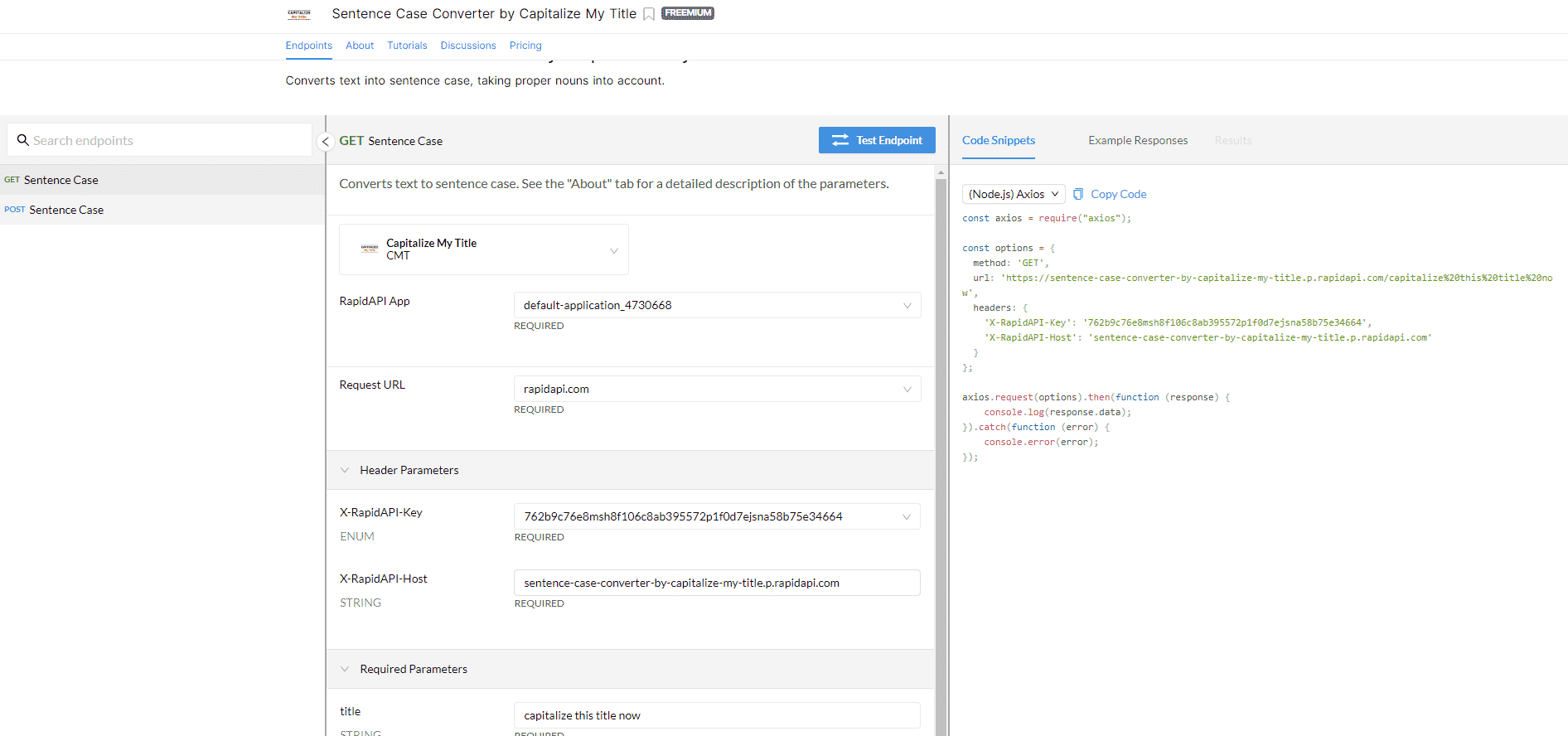1568x736 pixels.
Task: Select the GET Sentence Case endpoint
Action: coord(162,180)
